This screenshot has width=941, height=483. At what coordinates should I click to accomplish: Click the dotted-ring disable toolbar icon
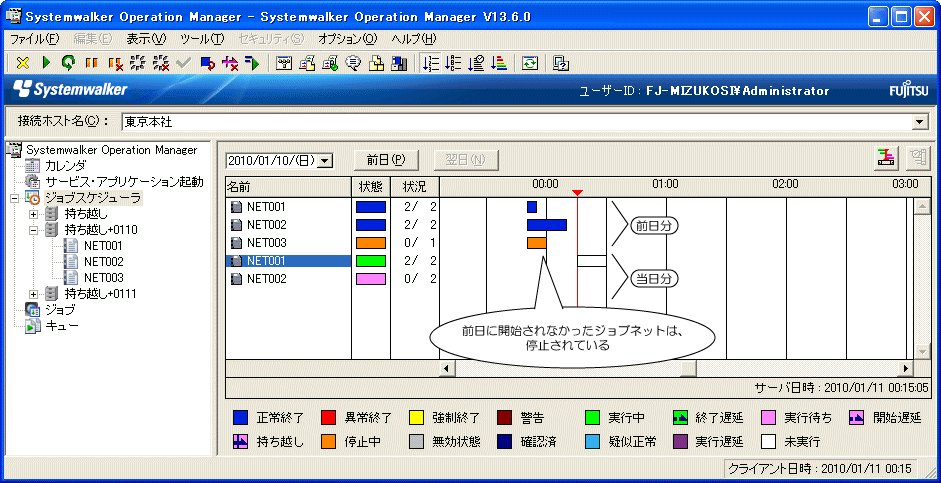click(138, 63)
